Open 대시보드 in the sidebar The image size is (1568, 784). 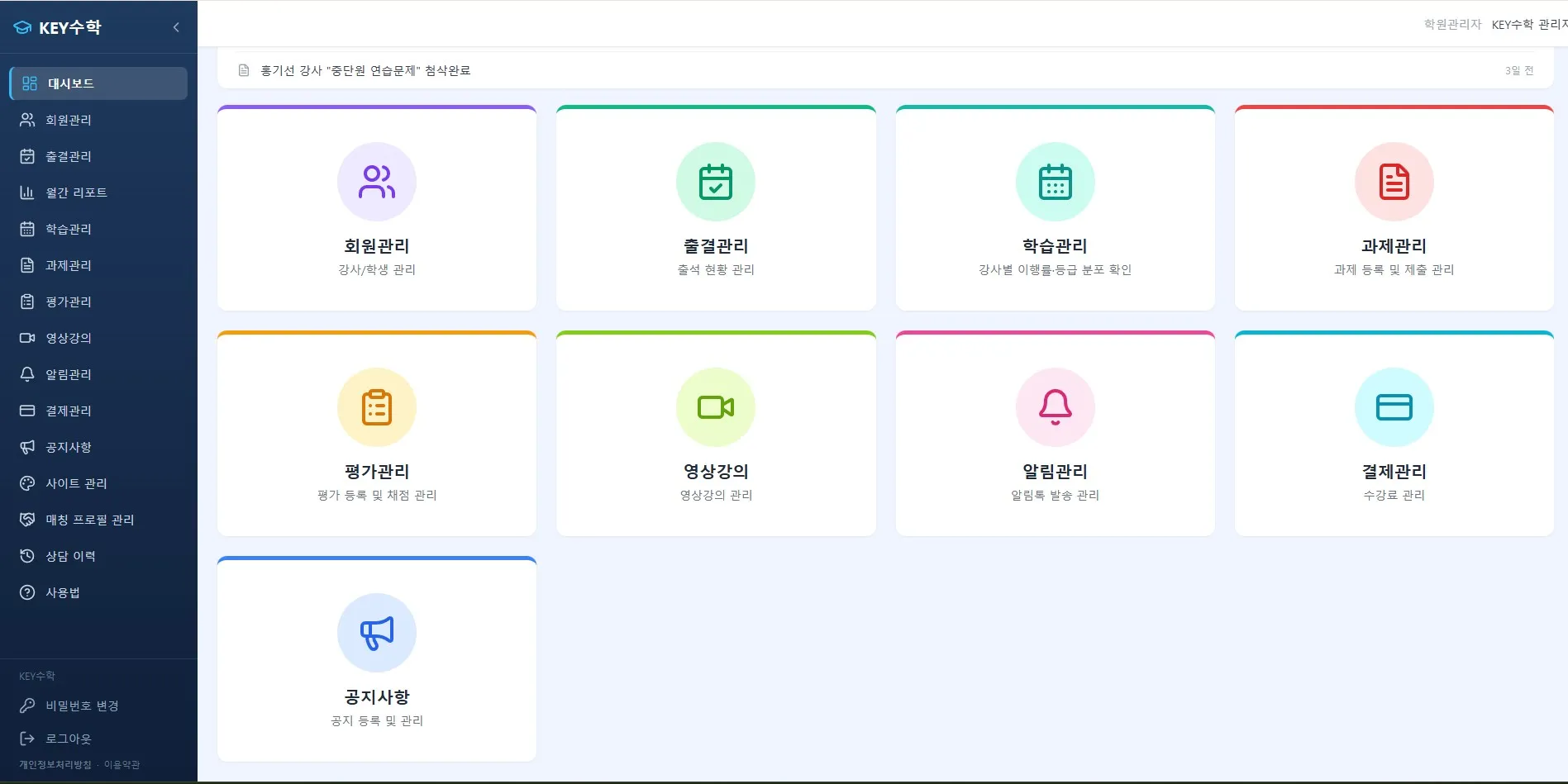click(x=98, y=83)
